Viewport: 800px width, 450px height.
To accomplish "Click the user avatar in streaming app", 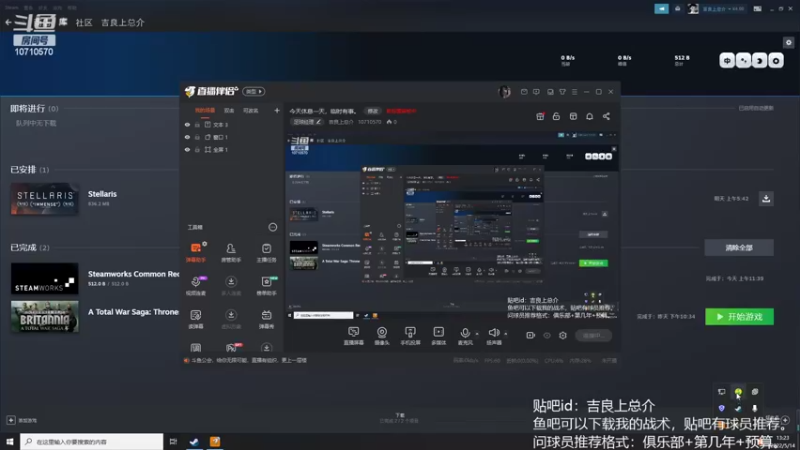I will 504,92.
